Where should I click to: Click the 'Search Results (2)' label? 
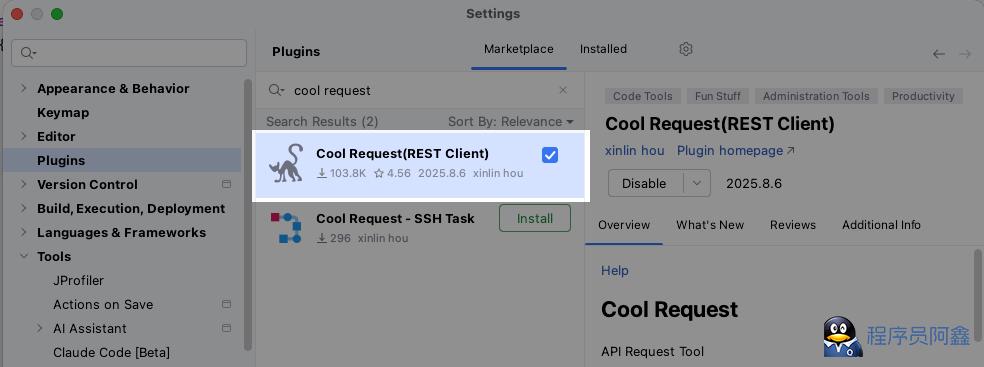(322, 122)
